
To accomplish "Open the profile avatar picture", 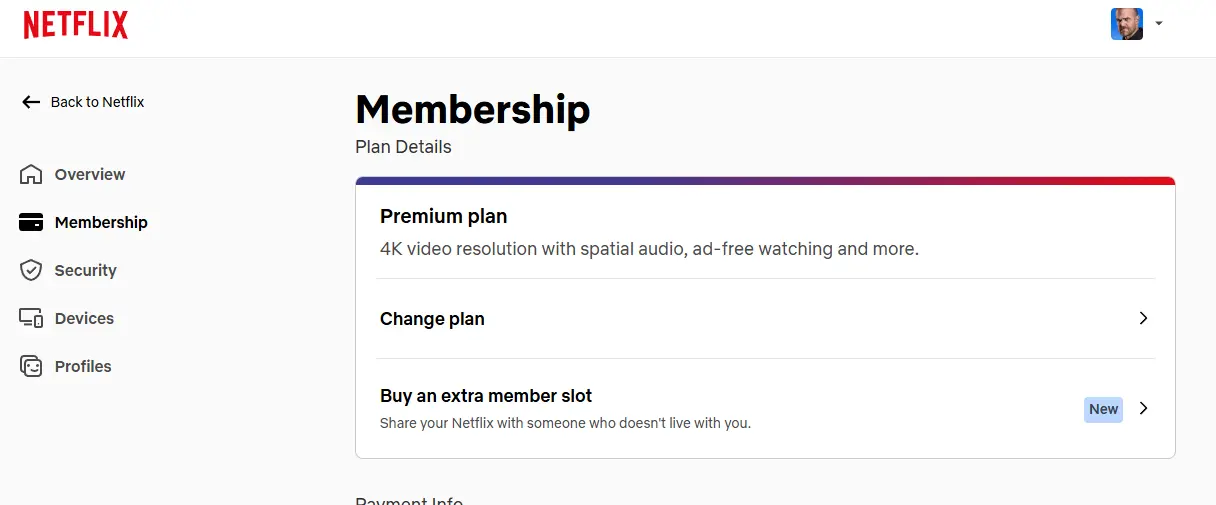I will 1127,24.
